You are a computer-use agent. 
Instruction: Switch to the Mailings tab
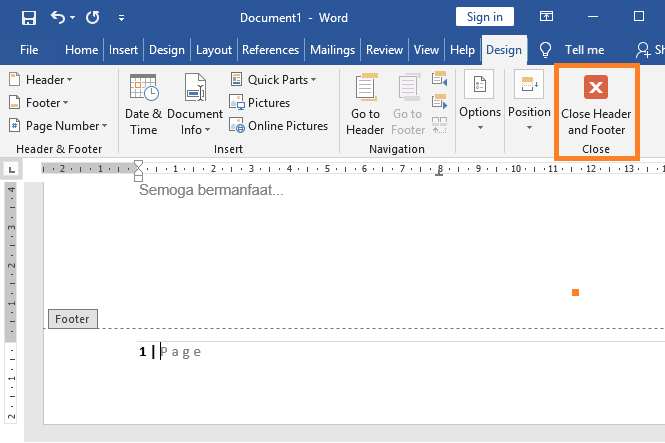(332, 50)
